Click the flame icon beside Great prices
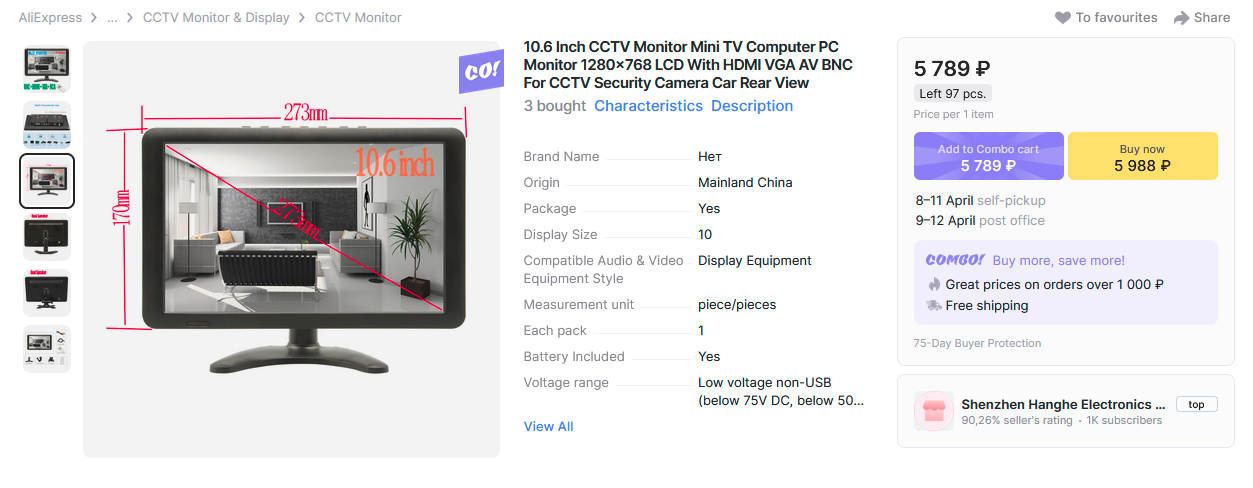The height and width of the screenshot is (488, 1253). click(934, 284)
